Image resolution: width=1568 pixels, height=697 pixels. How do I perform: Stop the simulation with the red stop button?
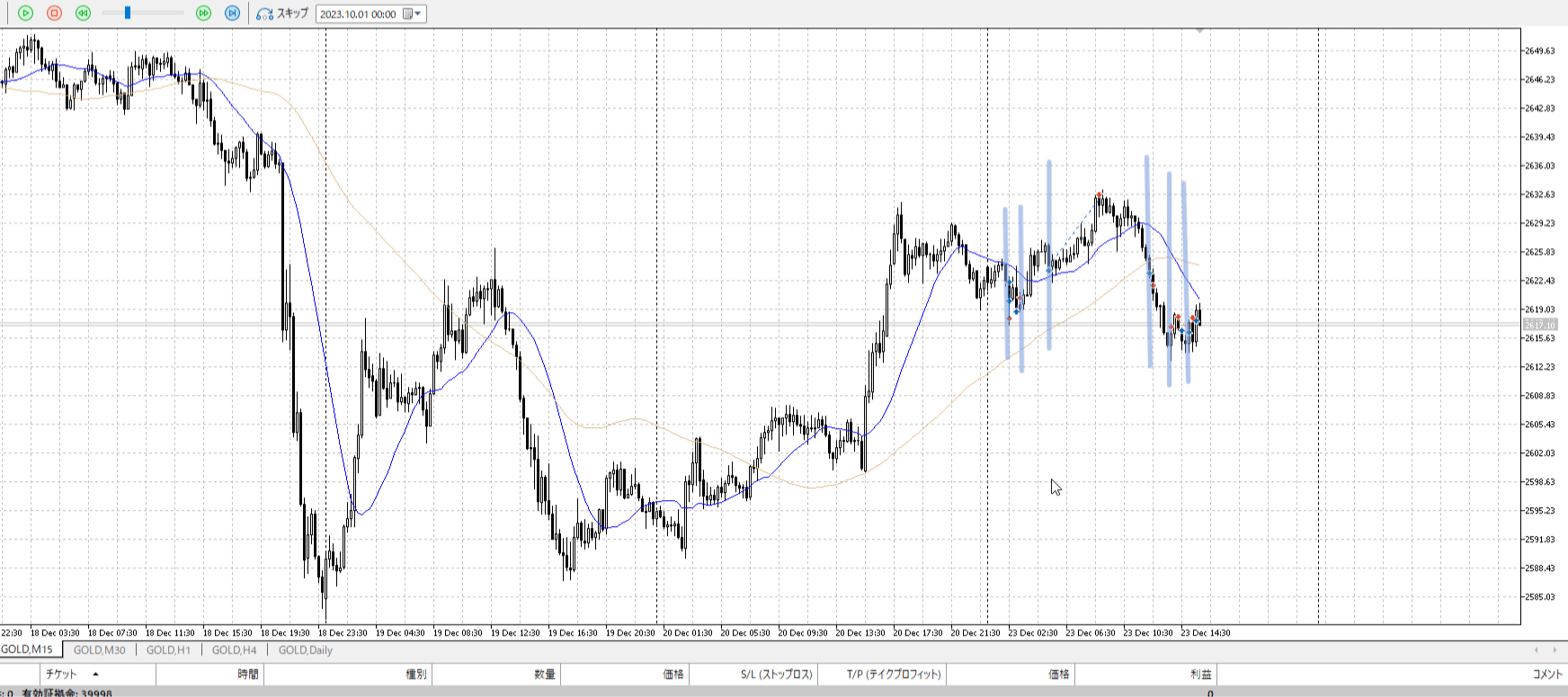(x=54, y=13)
